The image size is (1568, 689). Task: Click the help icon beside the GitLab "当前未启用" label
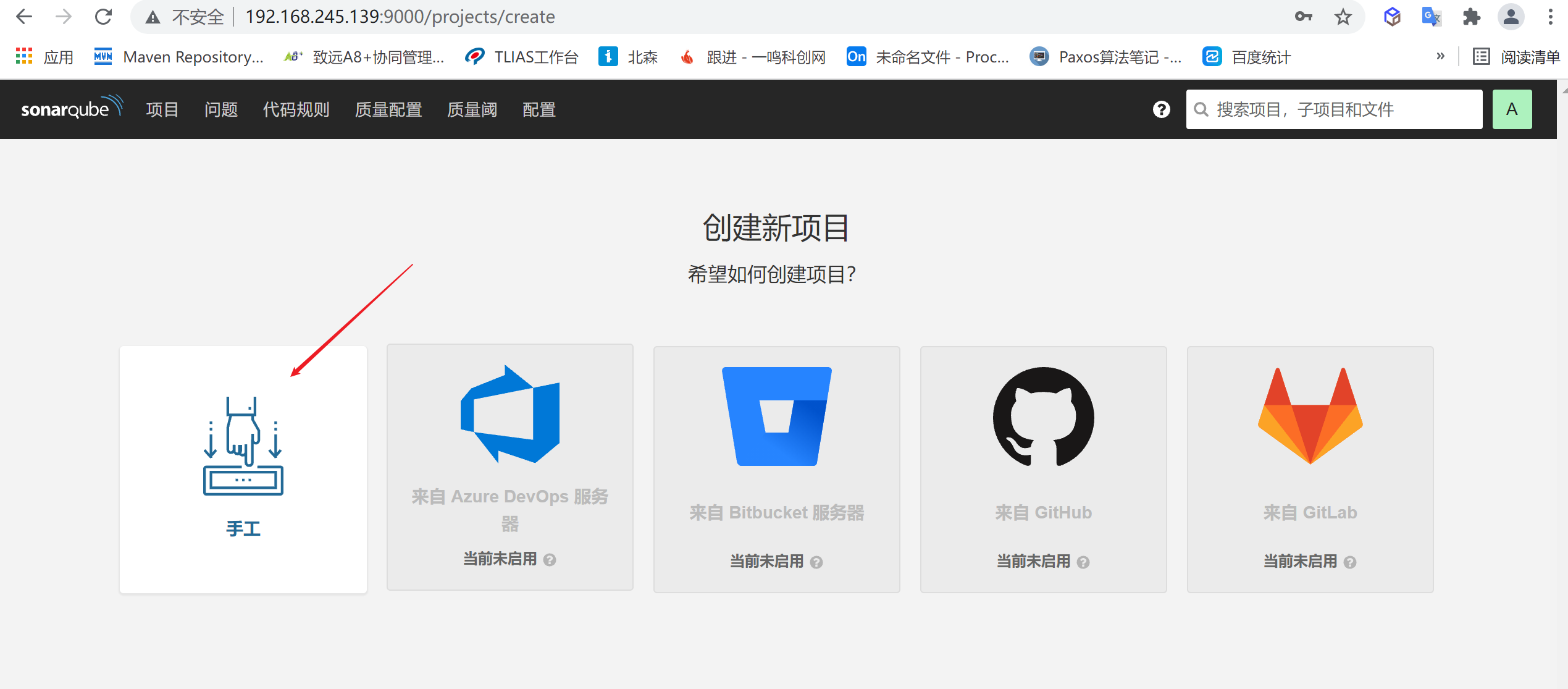(x=1350, y=562)
